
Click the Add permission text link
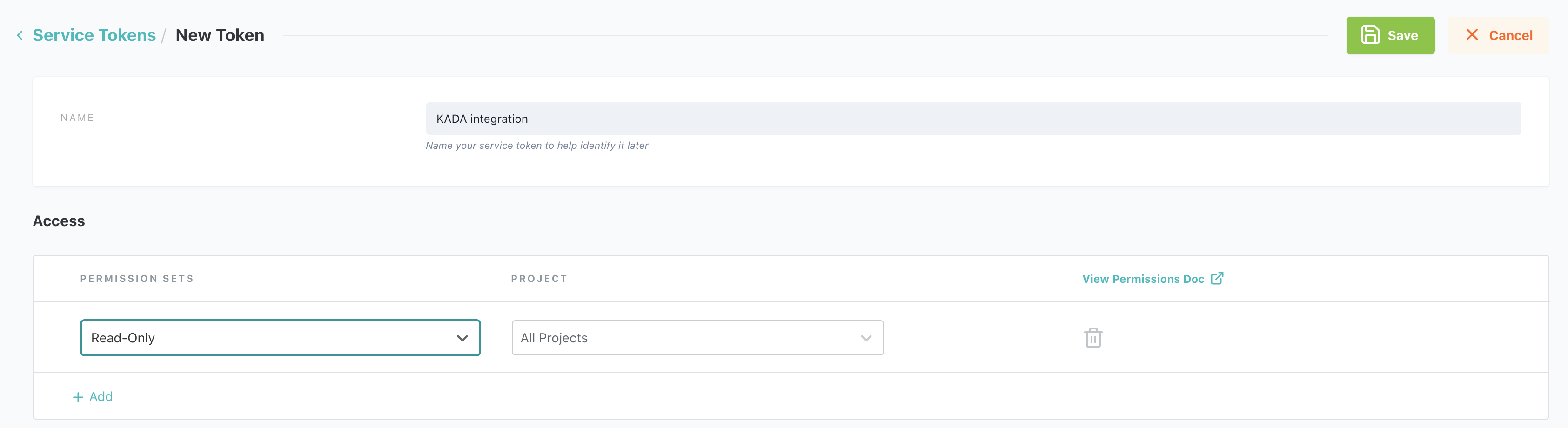pyautogui.click(x=101, y=397)
